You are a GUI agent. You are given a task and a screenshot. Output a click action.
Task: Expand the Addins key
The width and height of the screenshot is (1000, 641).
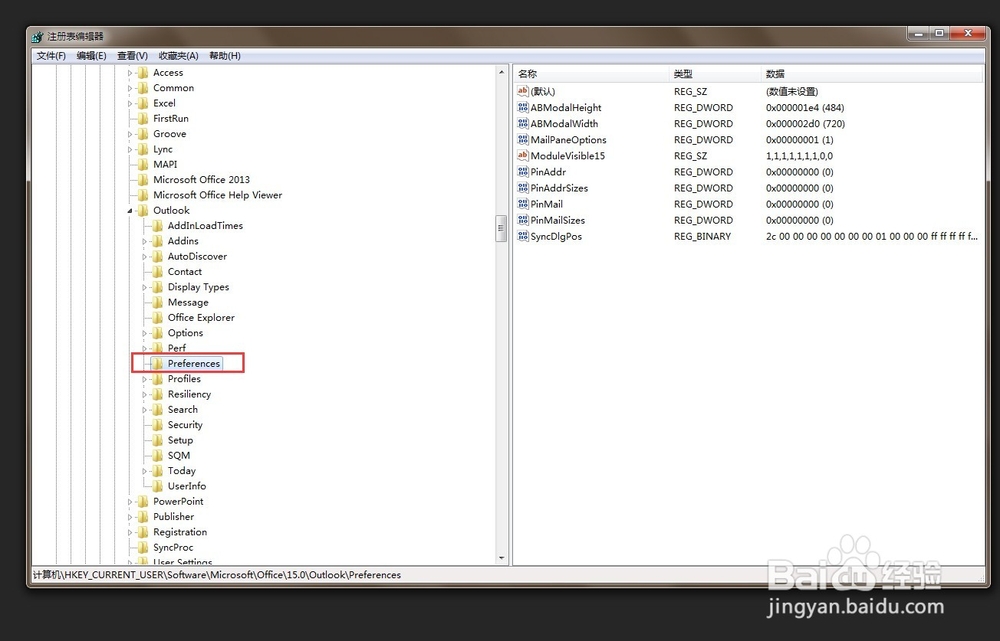point(145,241)
